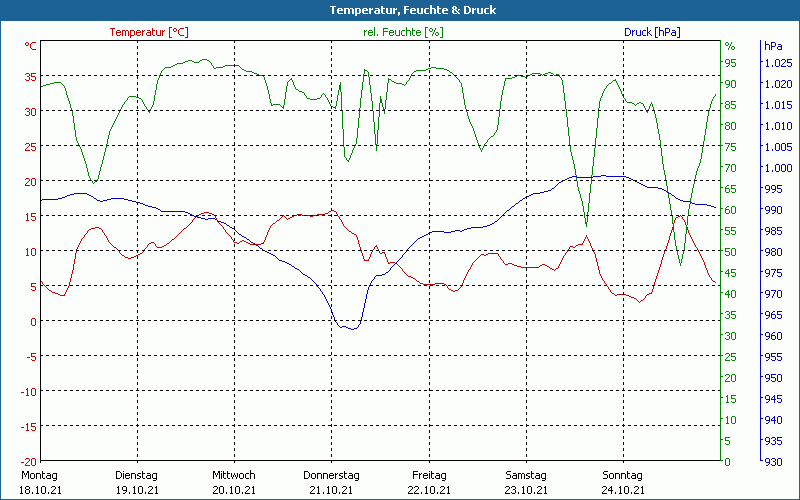Image resolution: width=800 pixels, height=500 pixels.
Task: Click the date '21.10.21'
Action: [x=331, y=490]
